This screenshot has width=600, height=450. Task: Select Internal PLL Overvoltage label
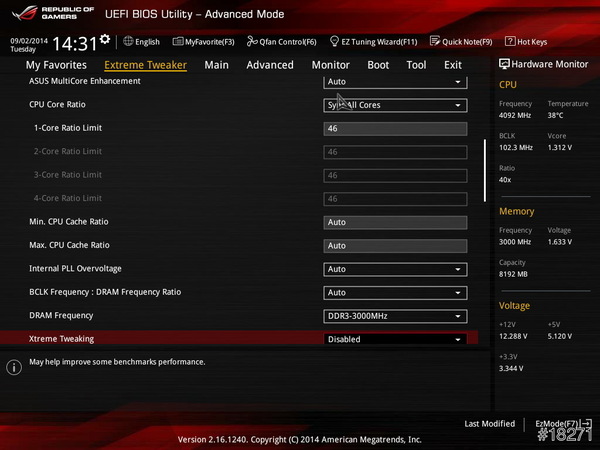(75, 269)
